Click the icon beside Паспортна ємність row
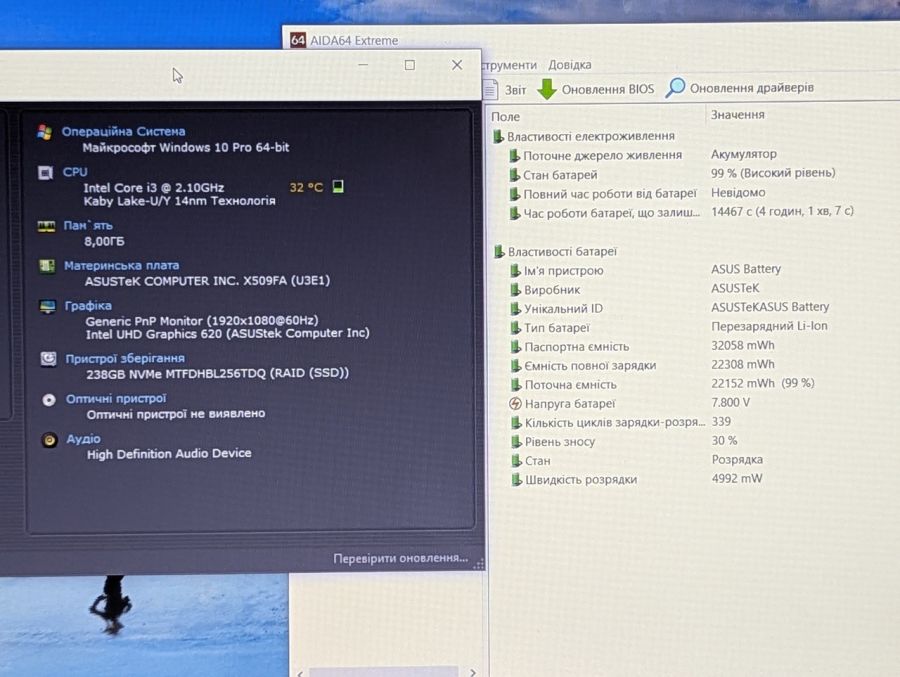 coord(516,347)
